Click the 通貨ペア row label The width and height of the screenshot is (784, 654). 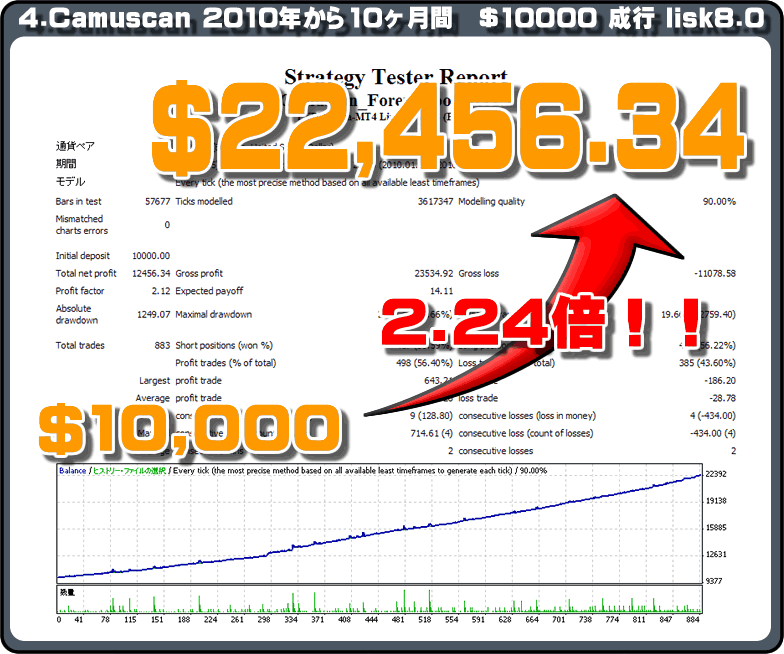pyautogui.click(x=73, y=144)
